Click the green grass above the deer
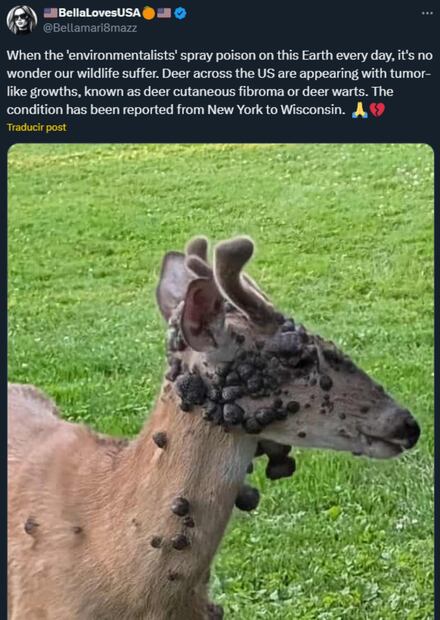This screenshot has height=620, width=440. coord(221,186)
